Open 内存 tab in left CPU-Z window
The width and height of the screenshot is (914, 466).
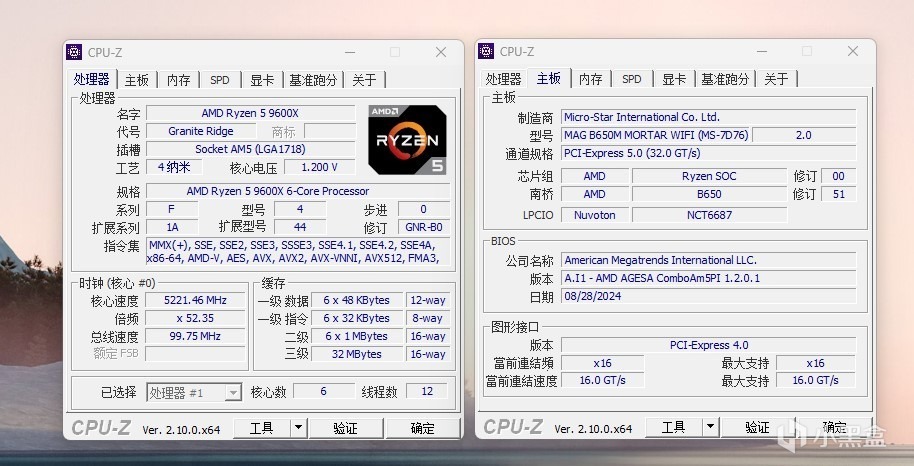click(178, 80)
